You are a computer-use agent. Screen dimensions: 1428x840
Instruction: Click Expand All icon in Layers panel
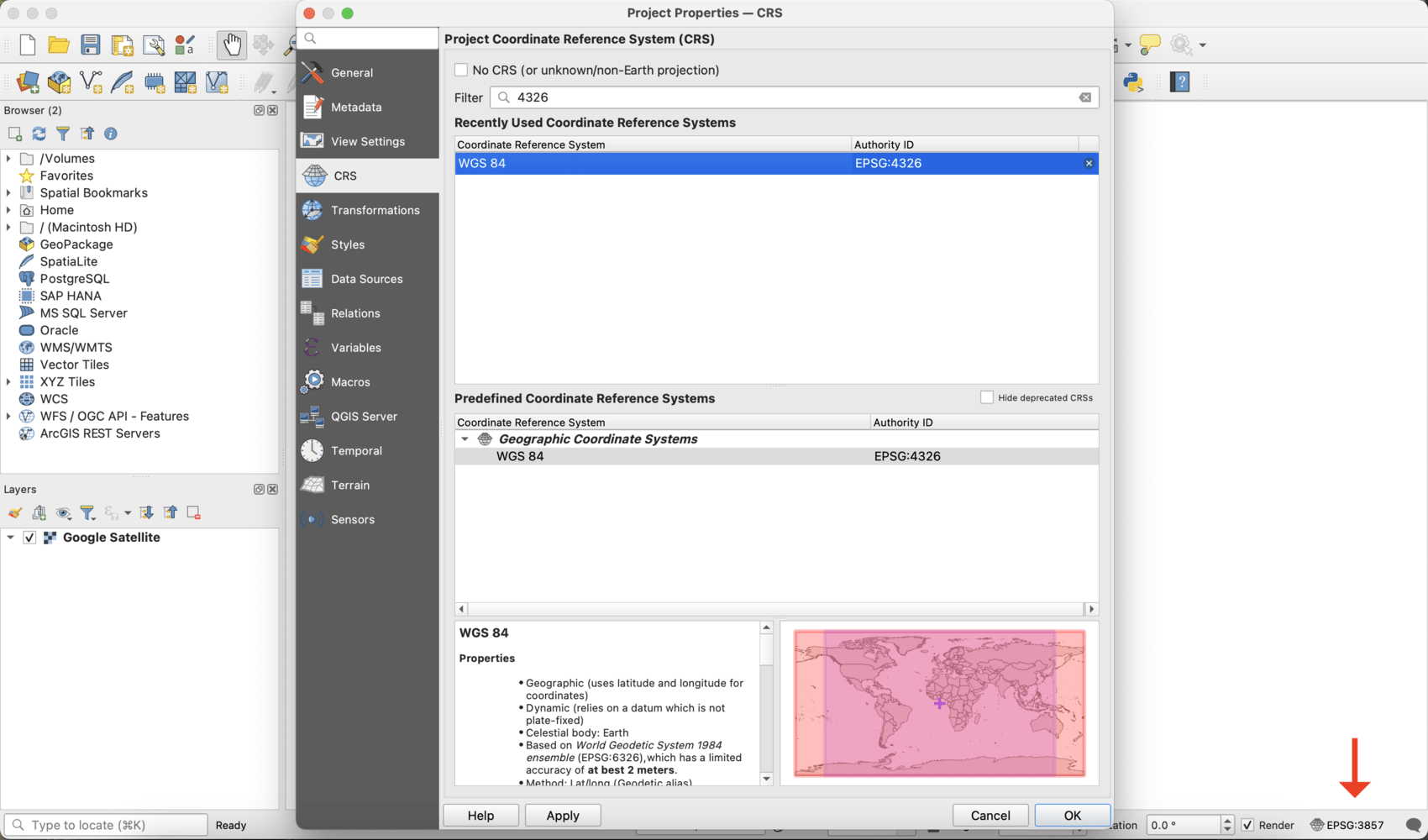(146, 512)
